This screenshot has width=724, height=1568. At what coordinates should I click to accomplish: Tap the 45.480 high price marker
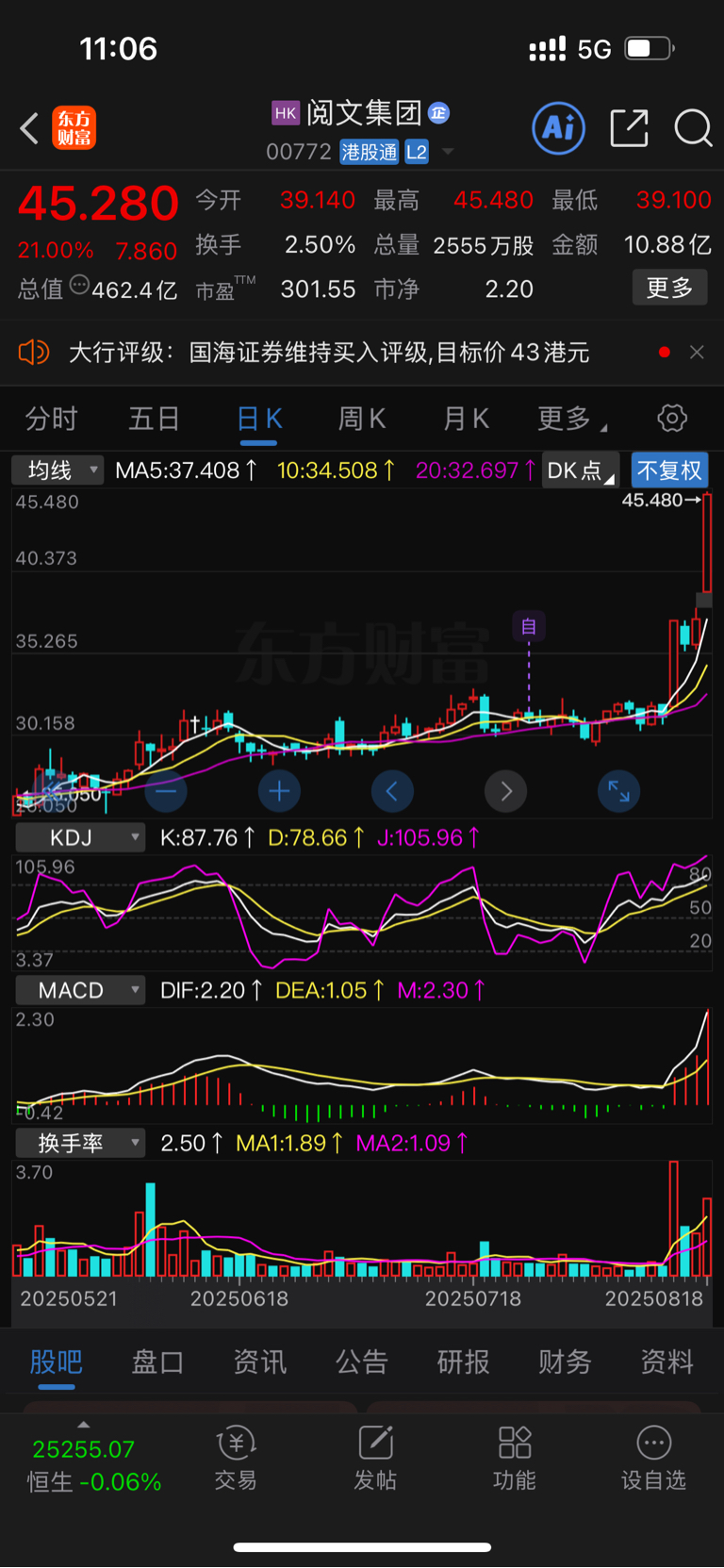[660, 500]
